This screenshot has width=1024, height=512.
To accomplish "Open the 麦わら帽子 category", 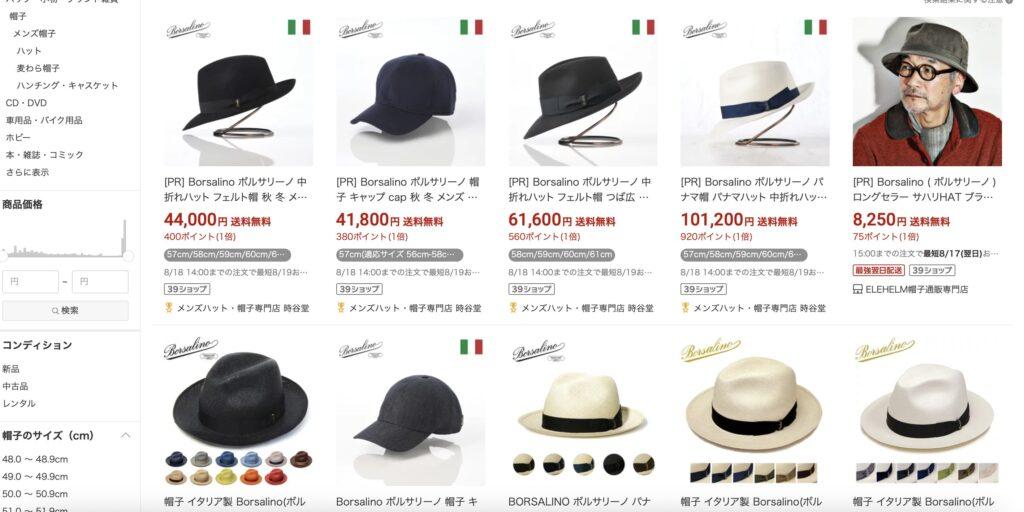I will click(39, 68).
